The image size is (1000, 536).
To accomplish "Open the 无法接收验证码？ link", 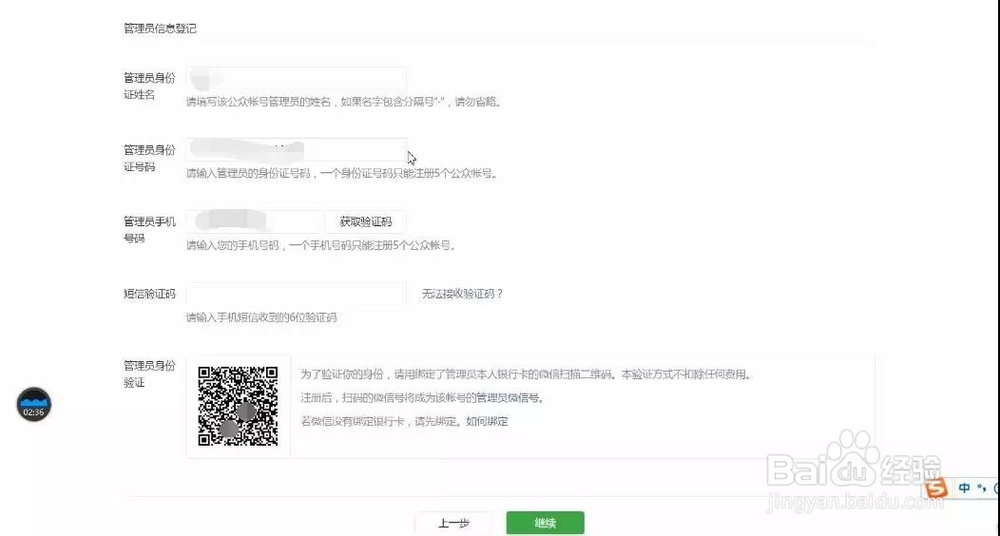I will [x=462, y=294].
